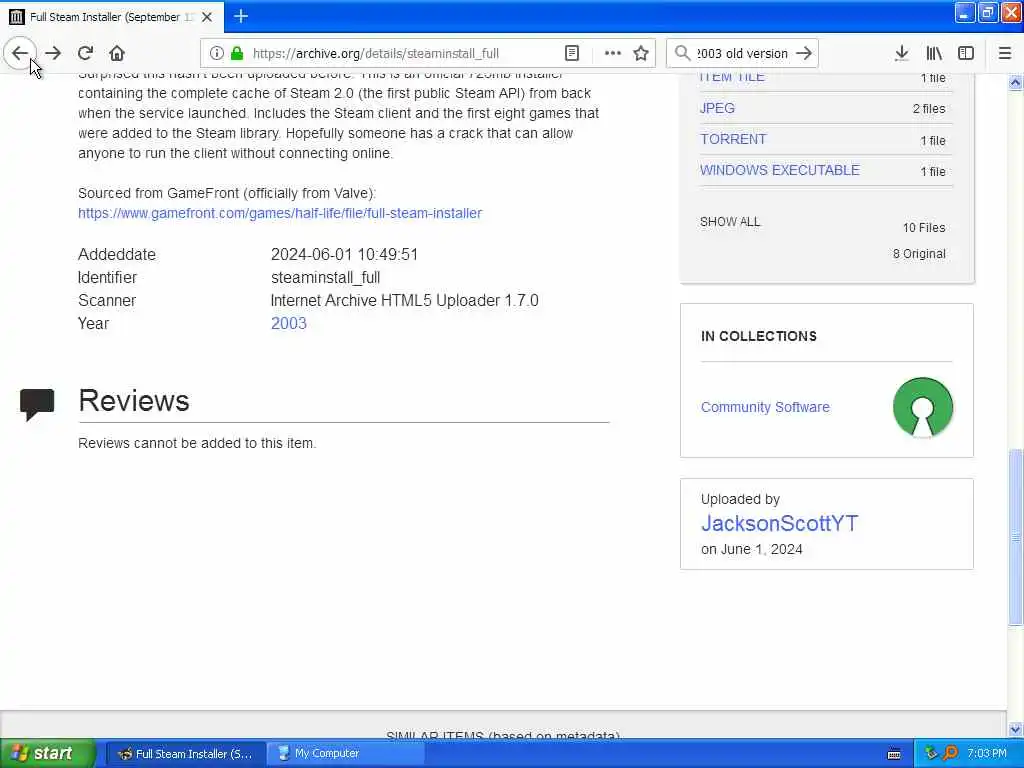Click the search box with '2003 old version'
The image size is (1024, 768).
[741, 53]
